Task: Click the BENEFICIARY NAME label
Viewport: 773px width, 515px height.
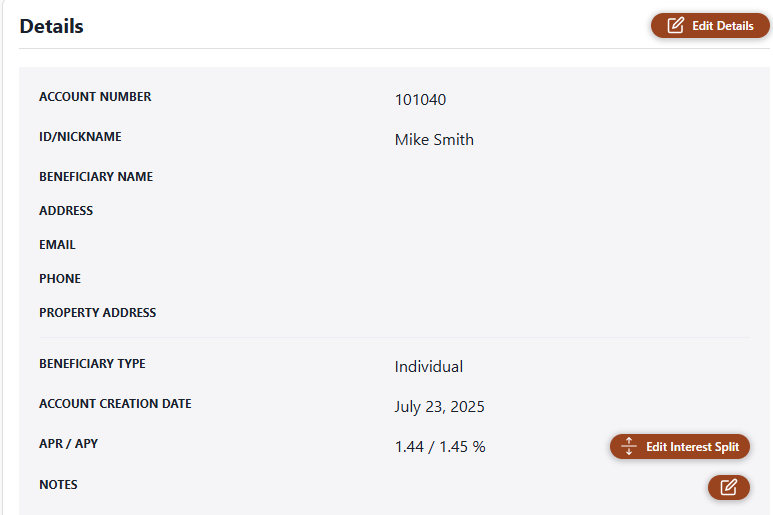Action: point(96,176)
